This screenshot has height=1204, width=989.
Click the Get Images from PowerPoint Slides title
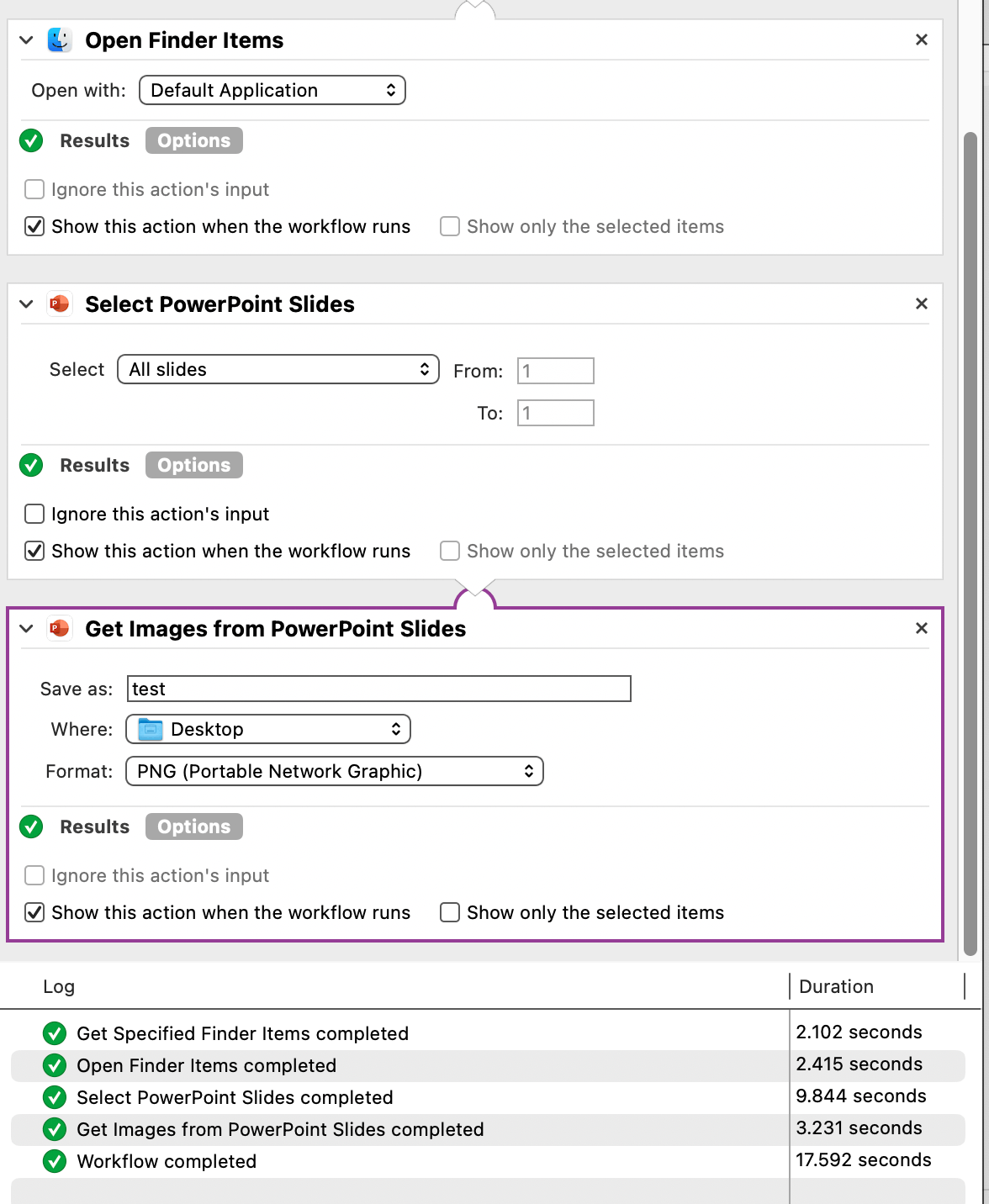(275, 629)
